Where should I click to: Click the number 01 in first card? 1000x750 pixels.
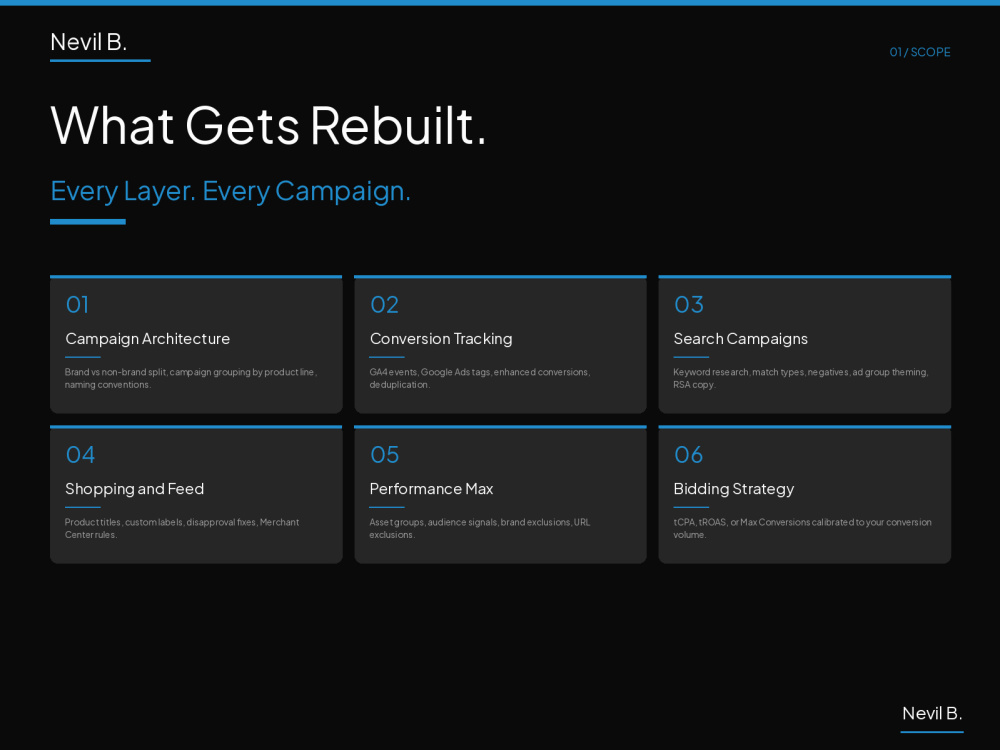click(x=77, y=305)
